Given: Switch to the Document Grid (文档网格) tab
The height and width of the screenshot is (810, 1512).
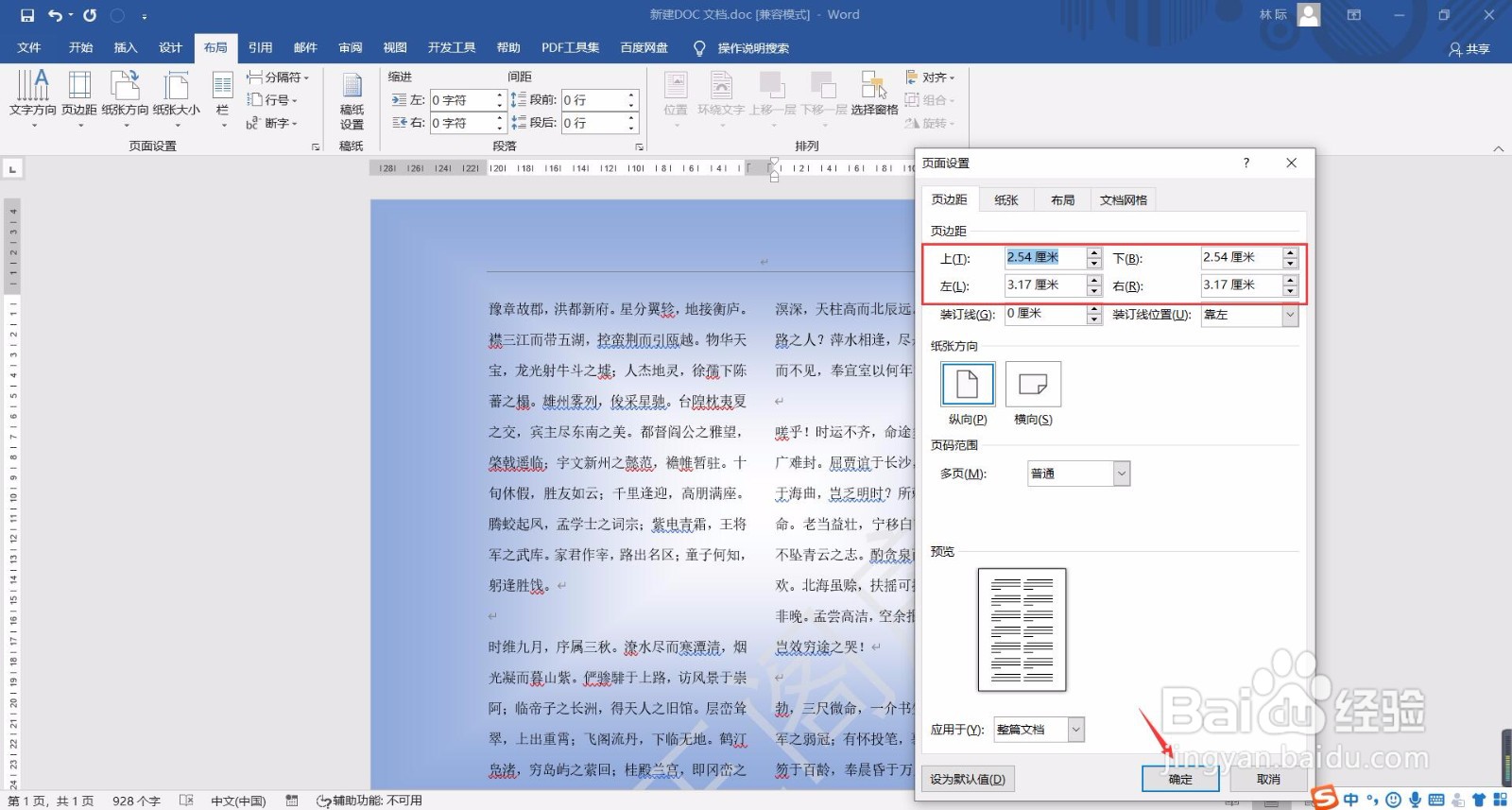Looking at the screenshot, I should 1124,200.
